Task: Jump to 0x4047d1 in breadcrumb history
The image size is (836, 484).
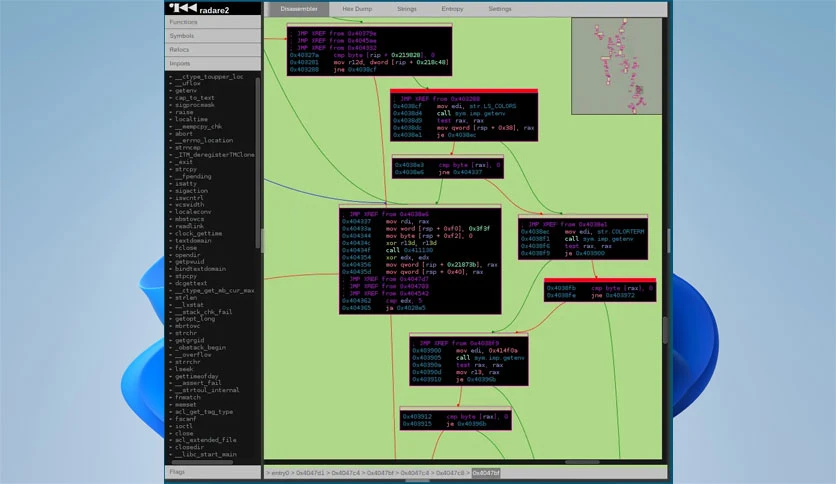Action: pos(310,473)
